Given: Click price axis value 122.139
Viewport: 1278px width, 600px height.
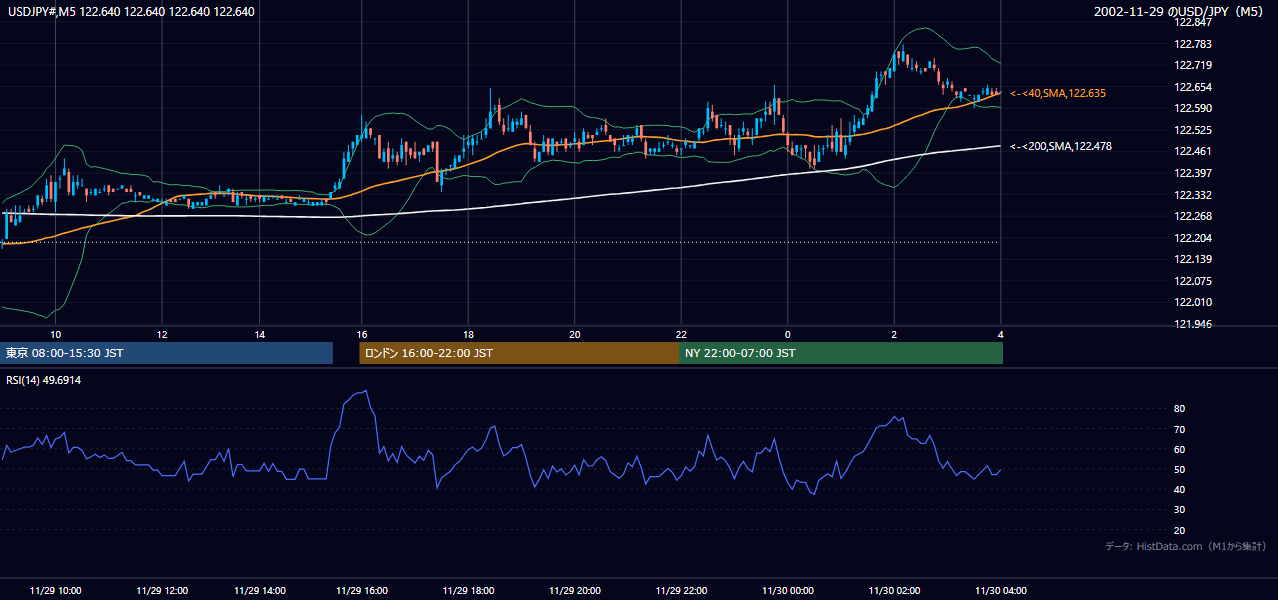Looking at the screenshot, I should click(x=1191, y=259).
